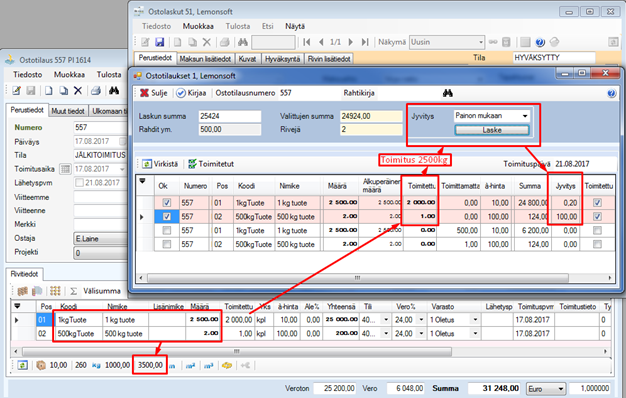Click Ostotilaukset horizontal scrollbar
Screen dimensions: 626x398
click(357, 278)
